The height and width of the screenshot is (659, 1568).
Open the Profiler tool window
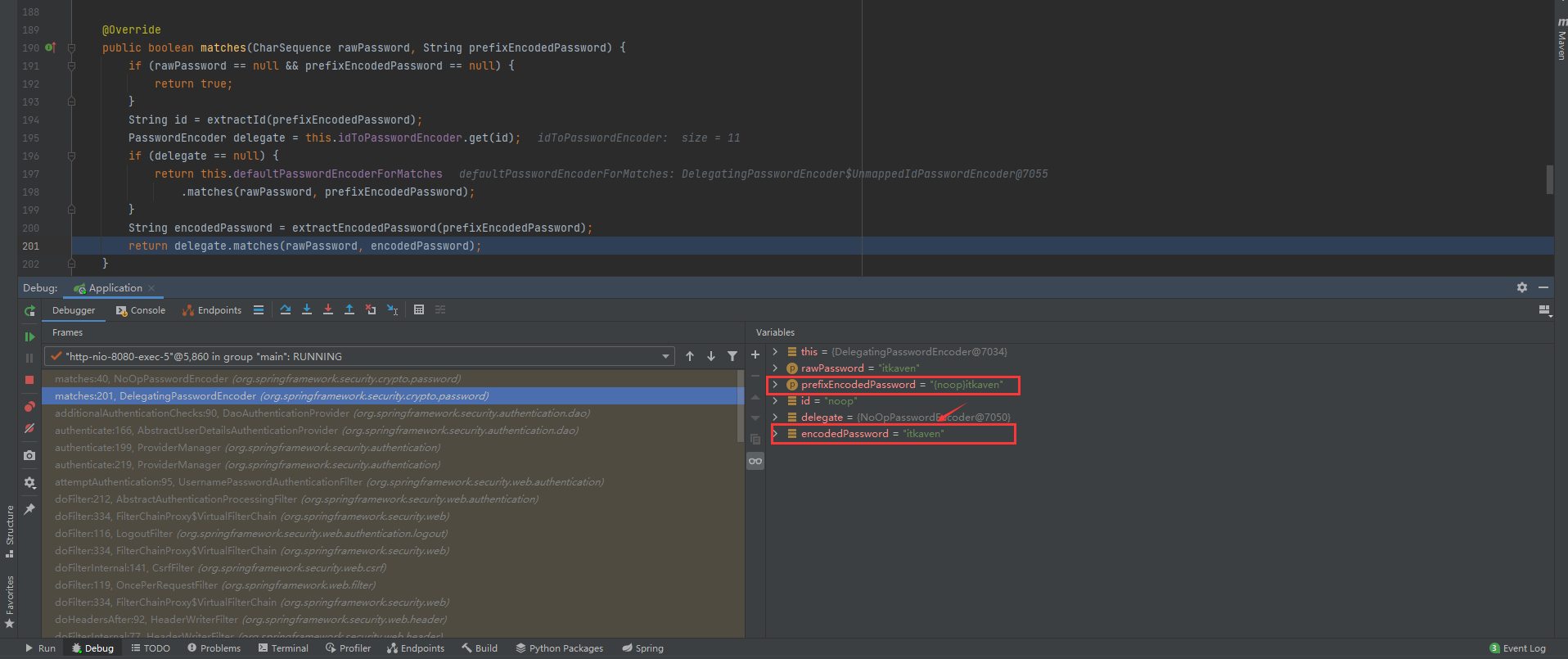[x=348, y=648]
